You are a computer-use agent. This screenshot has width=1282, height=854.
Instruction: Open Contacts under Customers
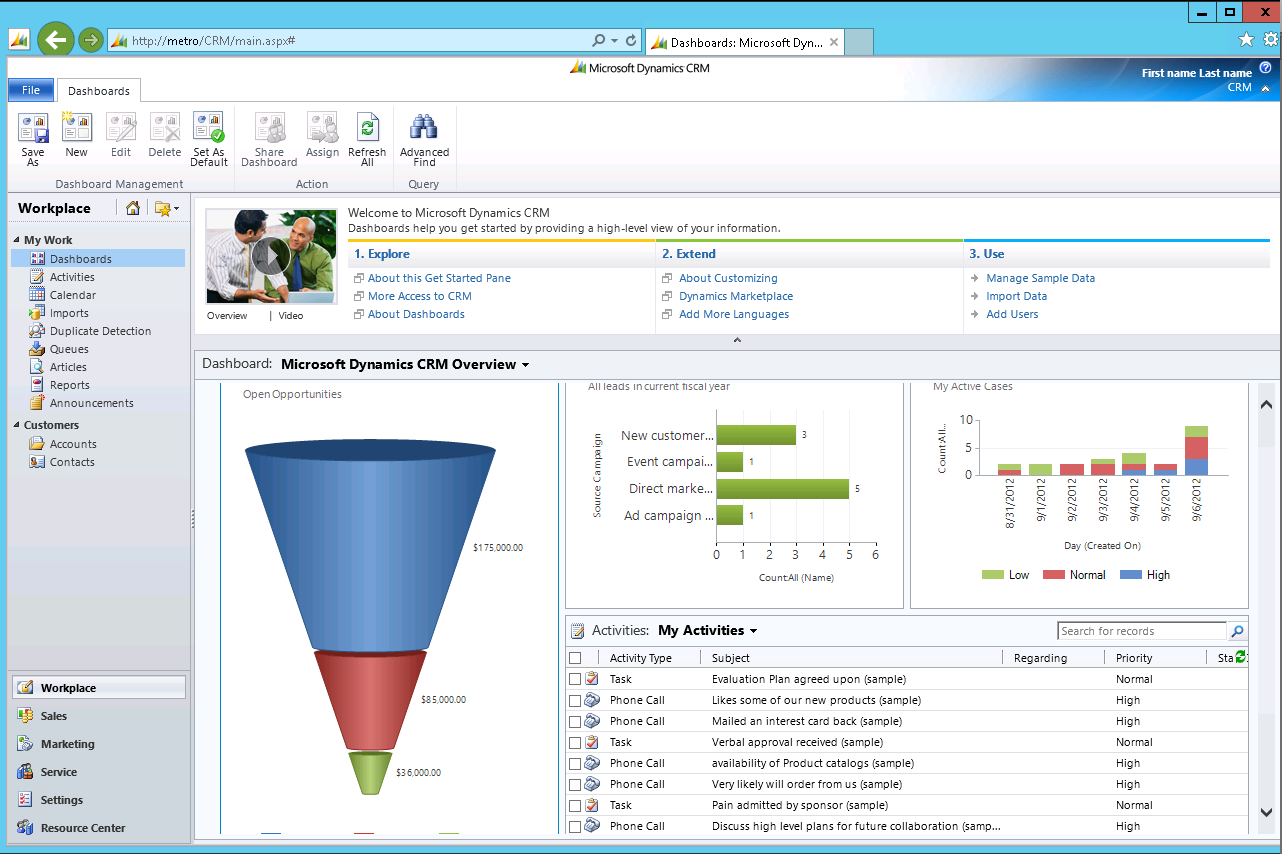(x=72, y=462)
